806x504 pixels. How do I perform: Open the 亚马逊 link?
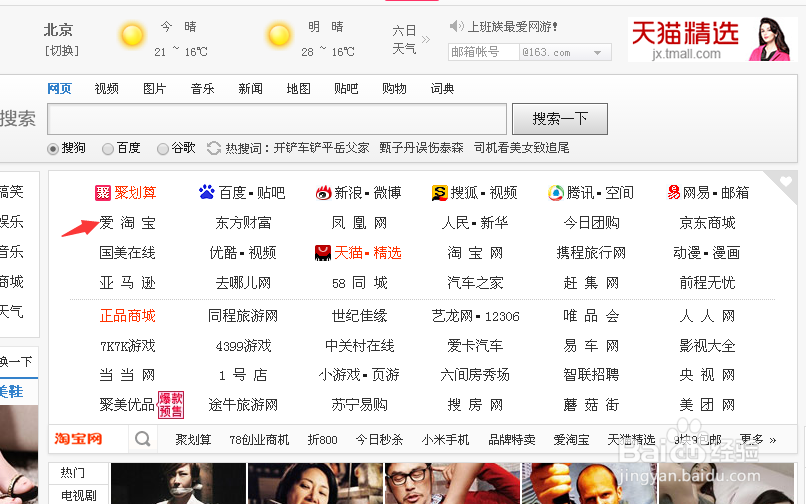click(127, 282)
